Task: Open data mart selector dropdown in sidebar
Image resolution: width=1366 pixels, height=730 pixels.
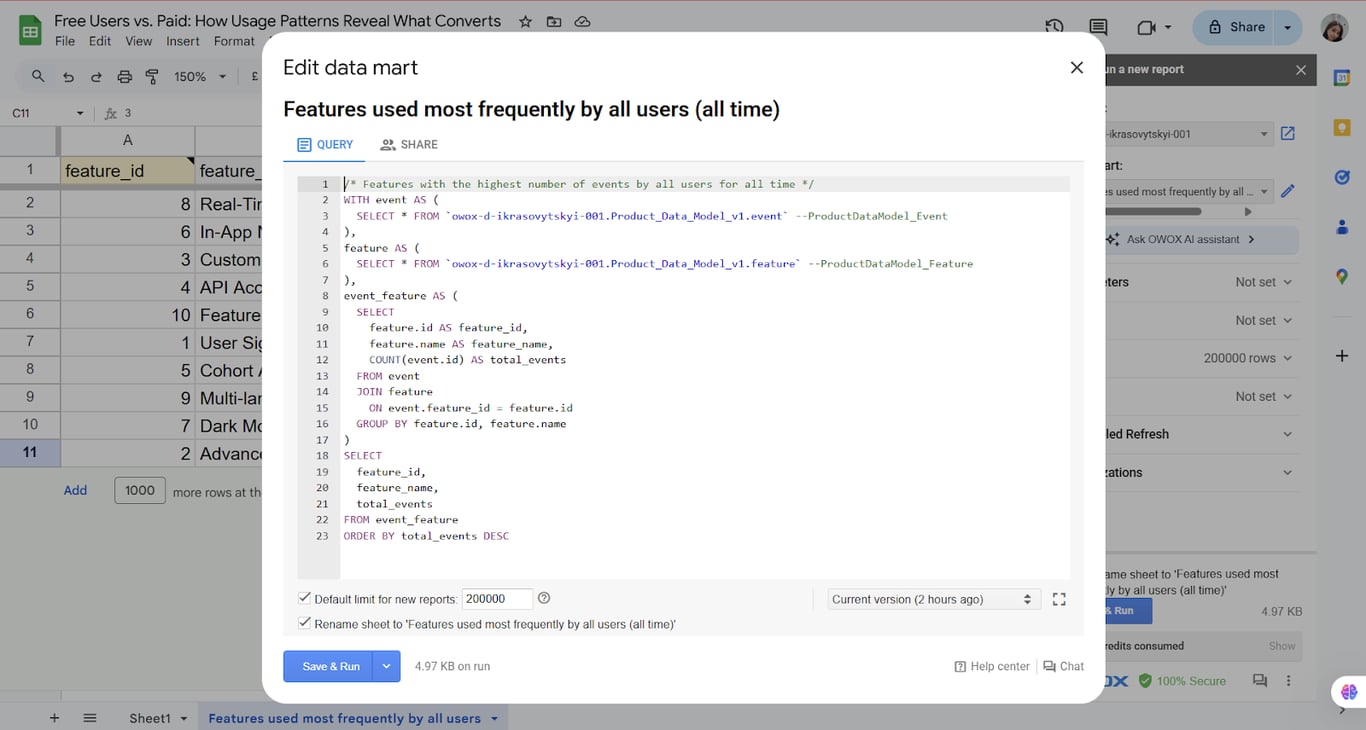Action: (1264, 192)
